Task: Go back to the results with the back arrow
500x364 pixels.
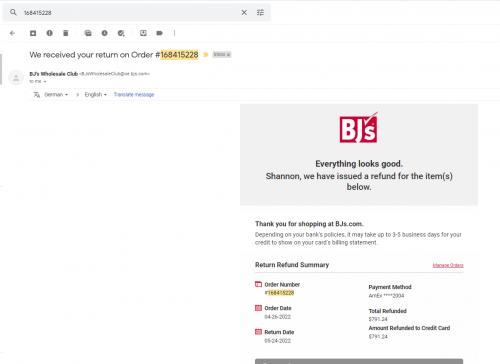Action: [x=13, y=33]
